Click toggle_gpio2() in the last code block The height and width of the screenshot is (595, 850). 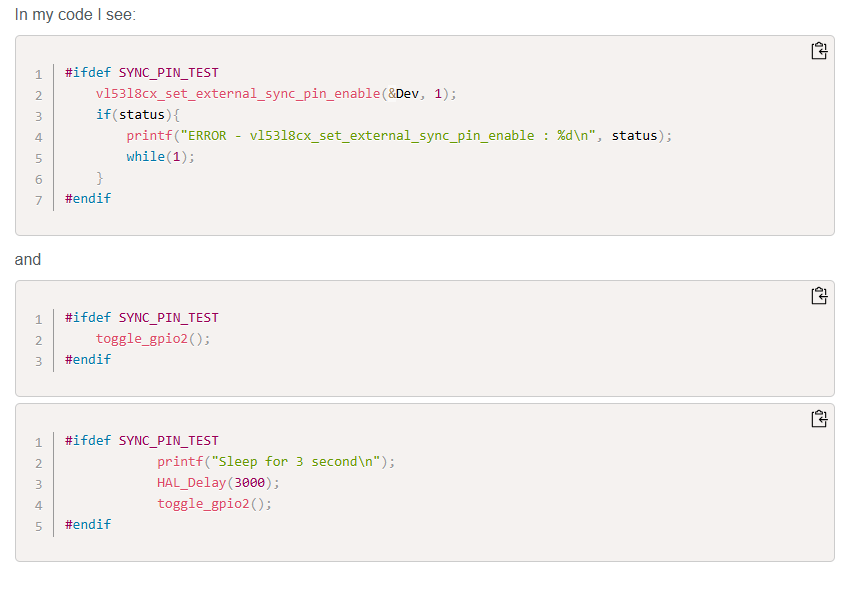(x=214, y=504)
